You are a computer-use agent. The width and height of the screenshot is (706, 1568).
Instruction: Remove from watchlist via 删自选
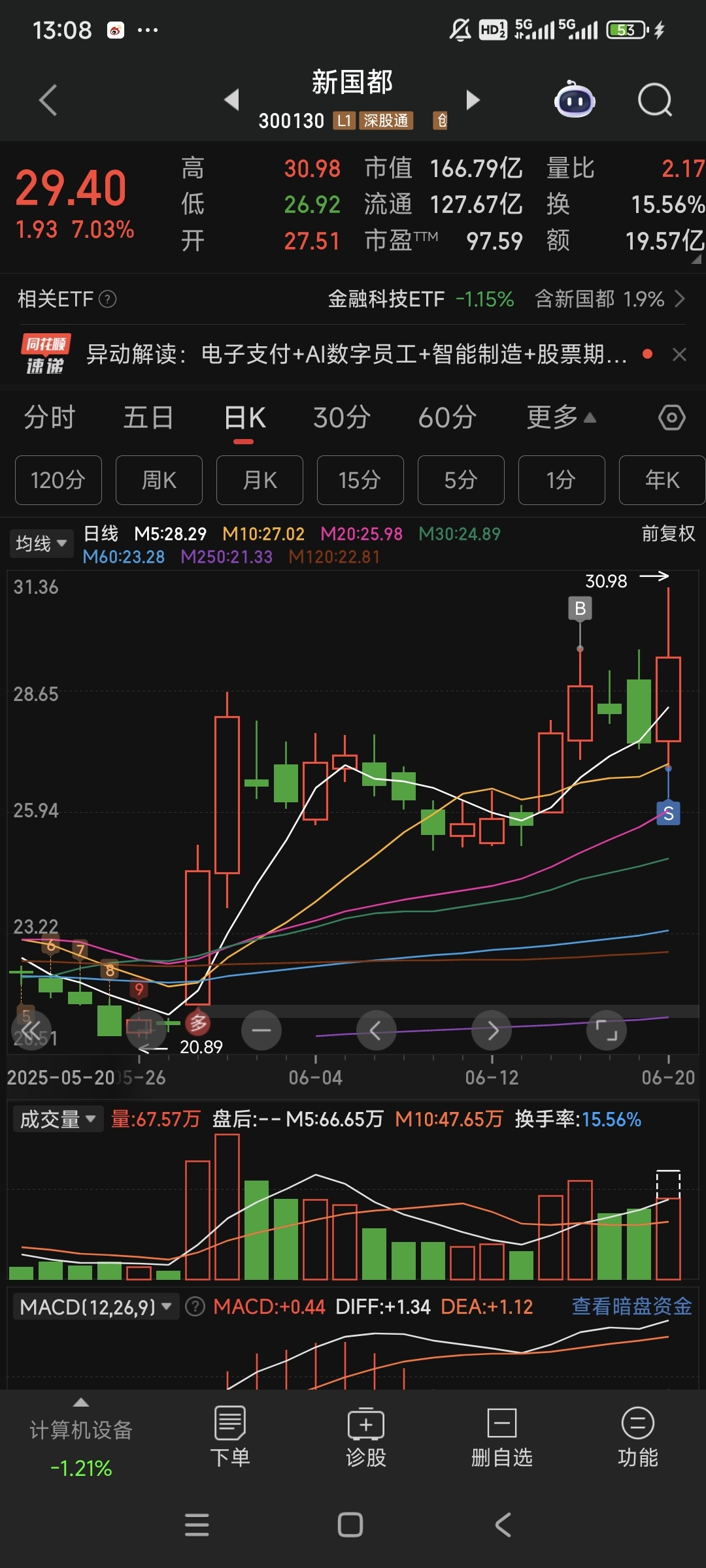pos(502,1437)
